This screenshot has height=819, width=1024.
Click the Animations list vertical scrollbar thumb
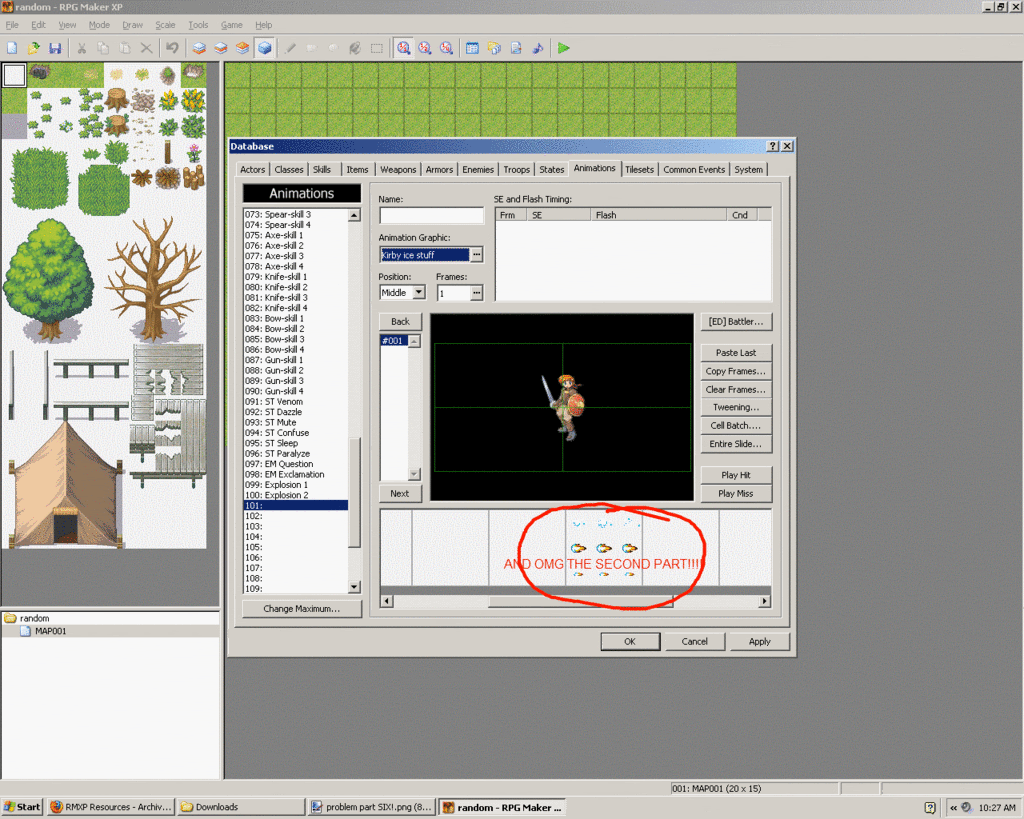click(355, 492)
